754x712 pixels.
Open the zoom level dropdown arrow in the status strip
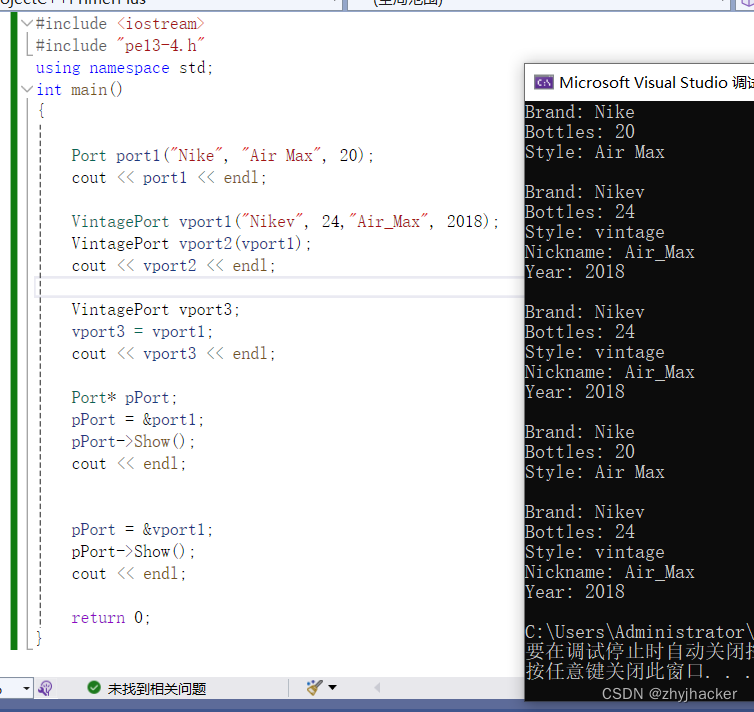click(x=26, y=688)
